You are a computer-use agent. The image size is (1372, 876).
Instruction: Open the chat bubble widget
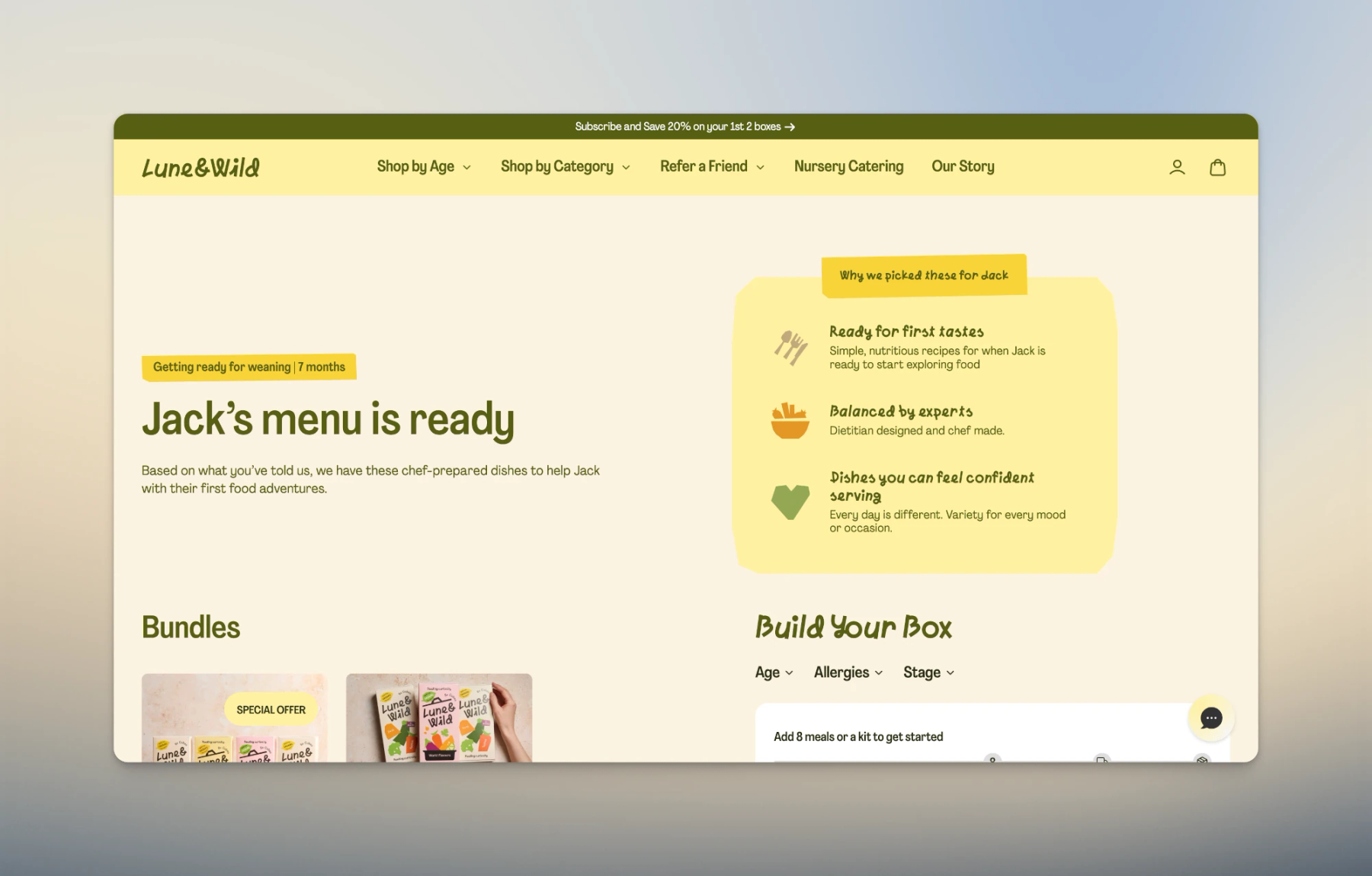(1210, 717)
